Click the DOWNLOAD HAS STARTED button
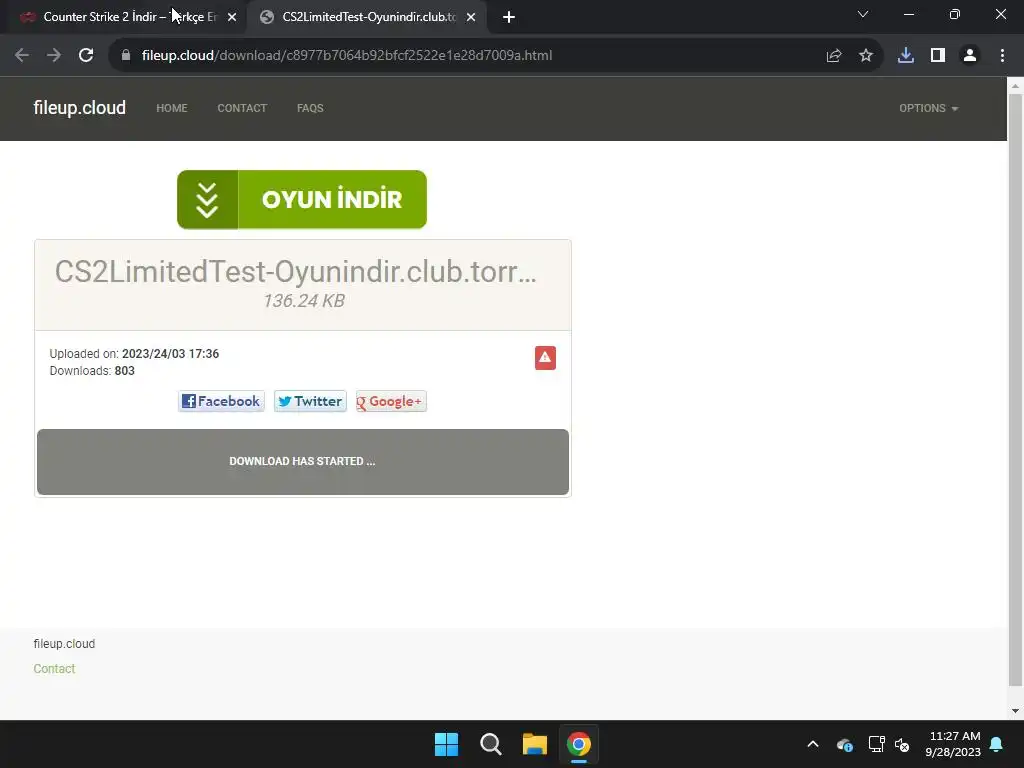Viewport: 1024px width, 768px height. tap(303, 462)
